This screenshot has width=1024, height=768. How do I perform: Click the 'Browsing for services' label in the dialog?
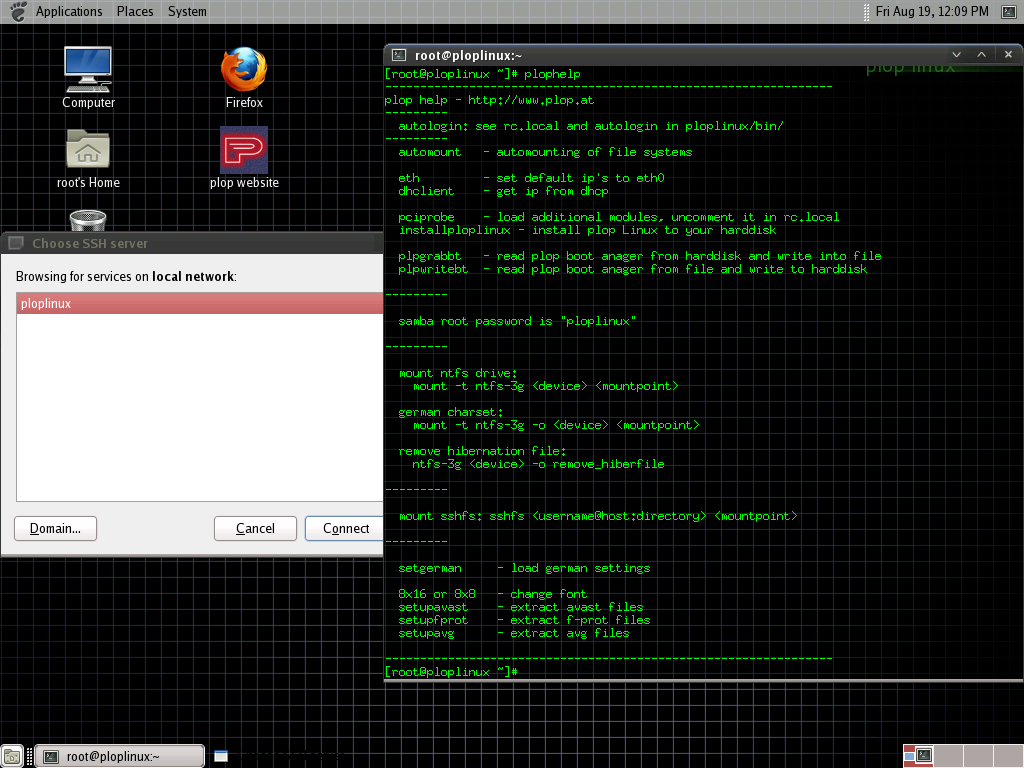(126, 276)
